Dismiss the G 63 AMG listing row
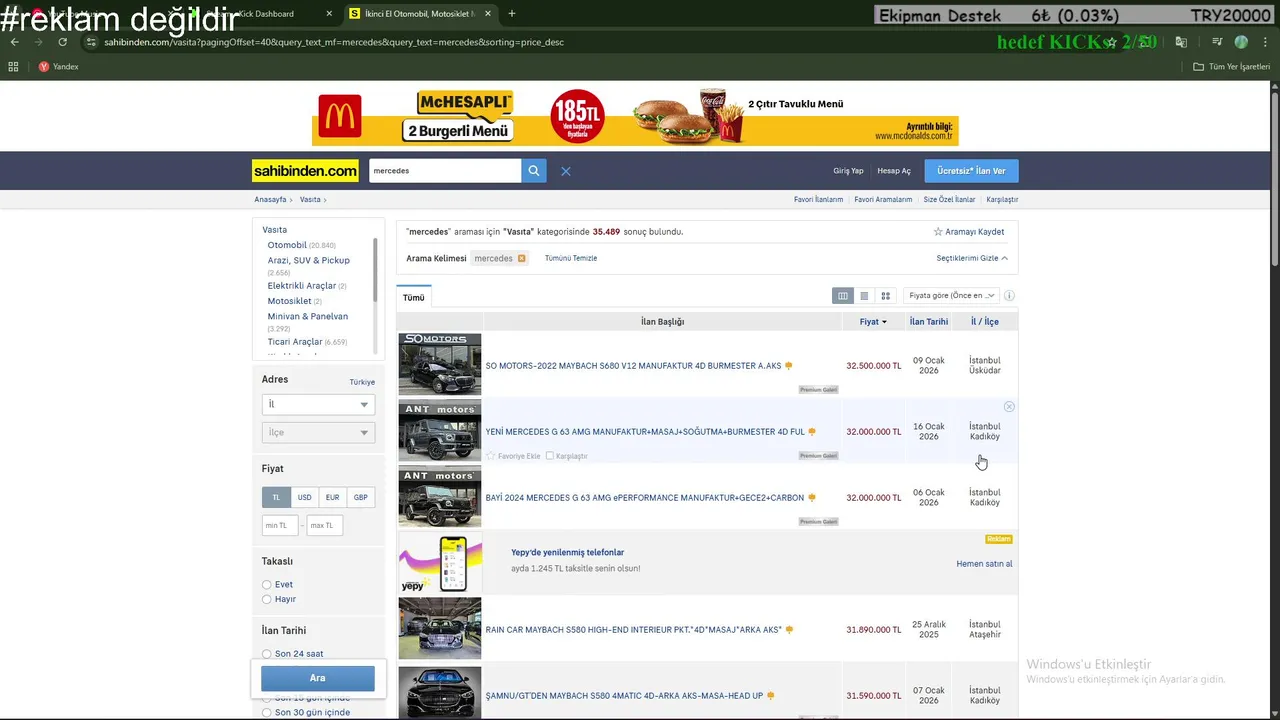This screenshot has width=1280, height=720. [1009, 407]
